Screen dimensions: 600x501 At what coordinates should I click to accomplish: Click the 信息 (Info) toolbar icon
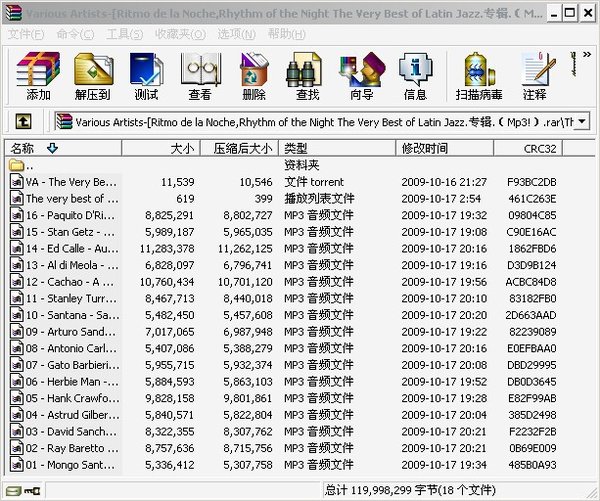point(416,76)
